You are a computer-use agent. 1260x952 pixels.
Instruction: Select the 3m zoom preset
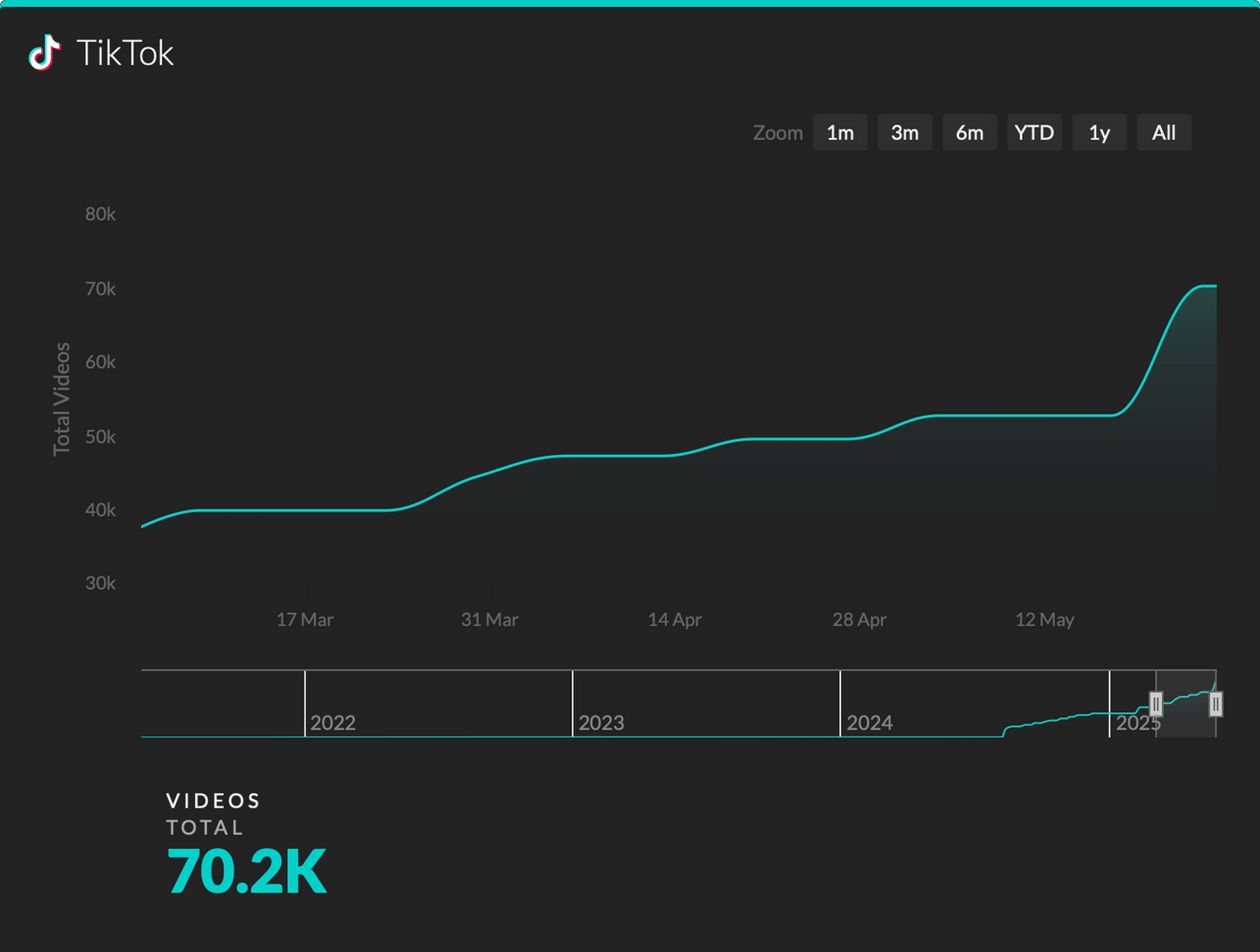[904, 132]
